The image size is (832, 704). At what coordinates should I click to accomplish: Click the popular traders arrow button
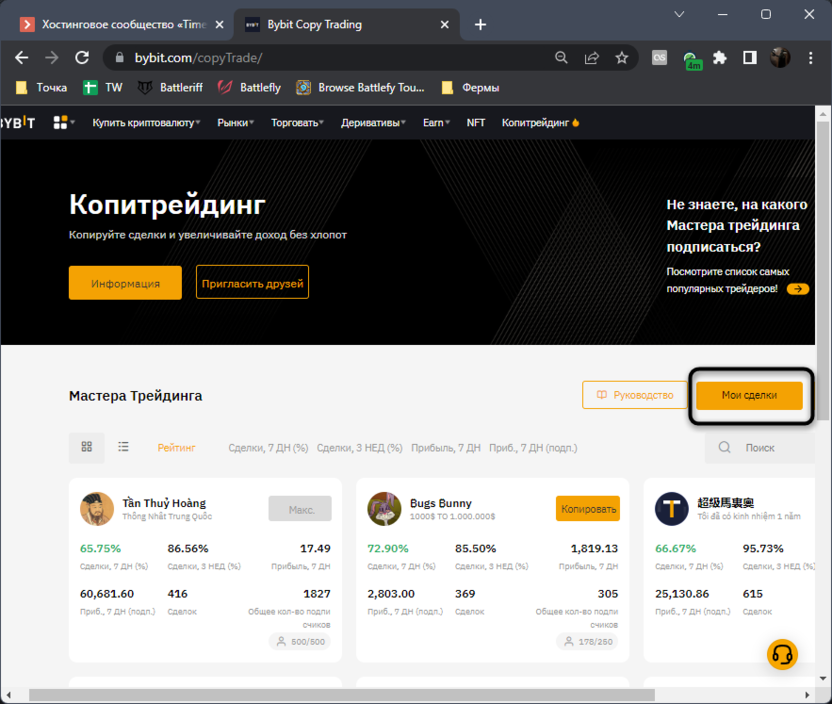[798, 289]
